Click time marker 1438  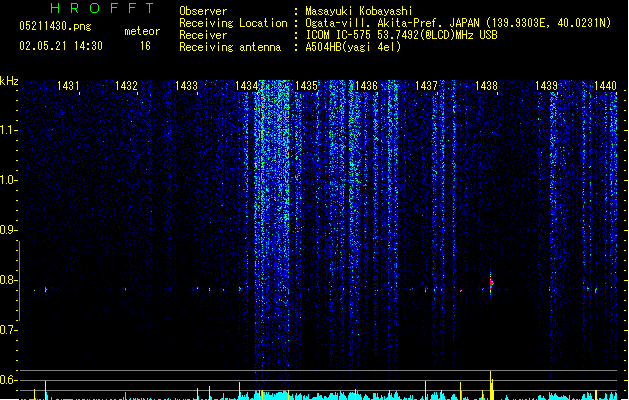pos(486,85)
